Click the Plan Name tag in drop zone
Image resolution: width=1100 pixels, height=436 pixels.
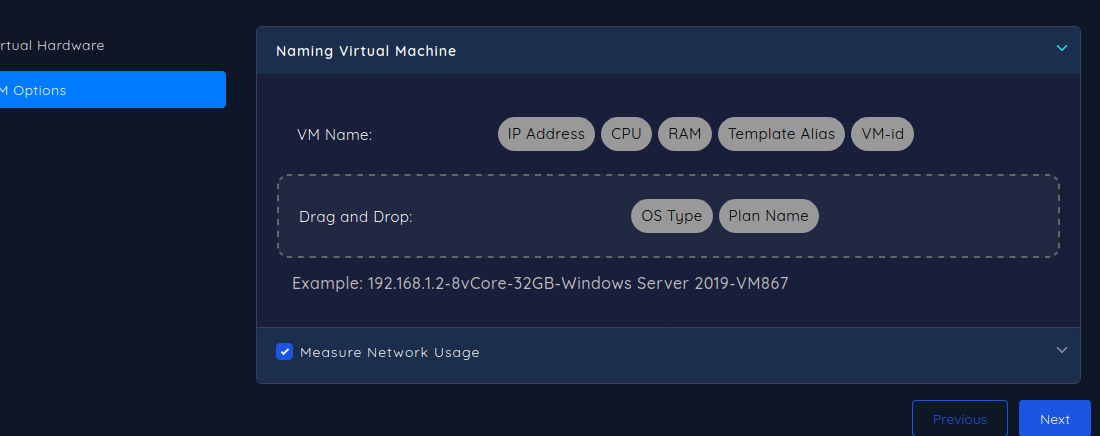click(x=768, y=216)
